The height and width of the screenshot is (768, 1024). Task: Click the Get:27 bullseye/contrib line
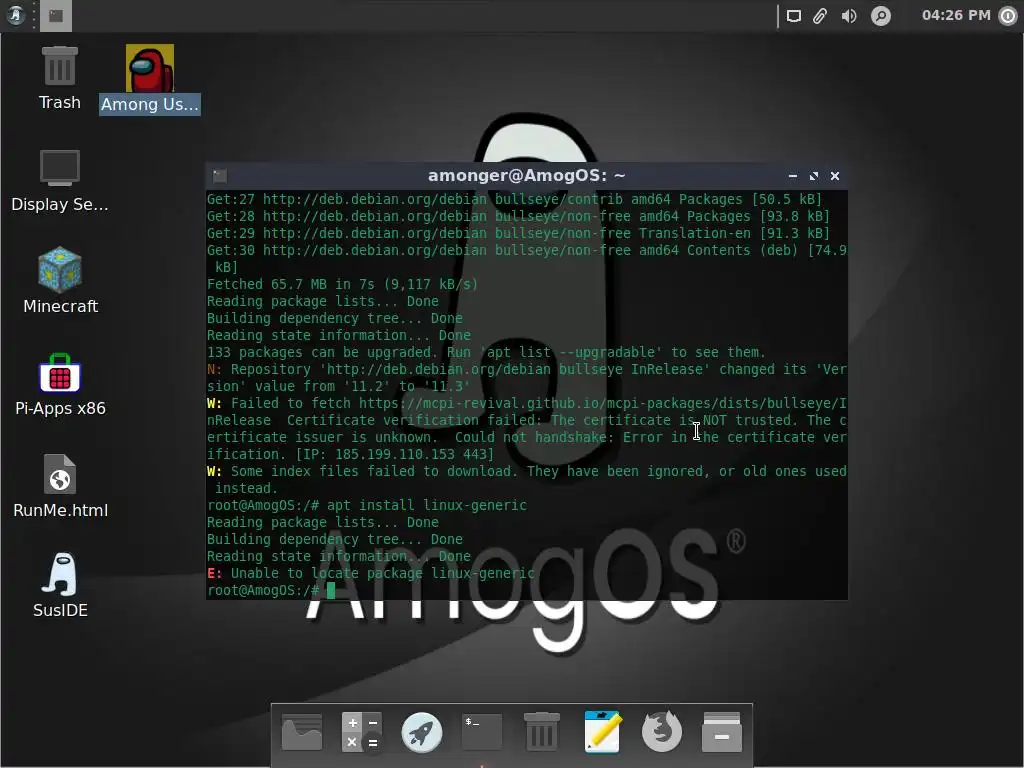514,200
